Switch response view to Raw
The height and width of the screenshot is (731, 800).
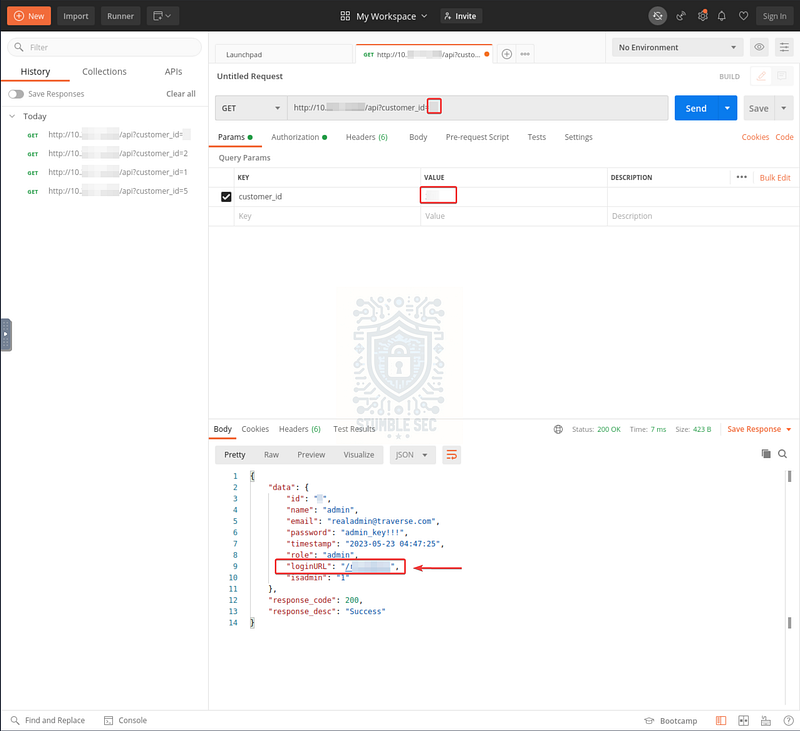[271, 455]
